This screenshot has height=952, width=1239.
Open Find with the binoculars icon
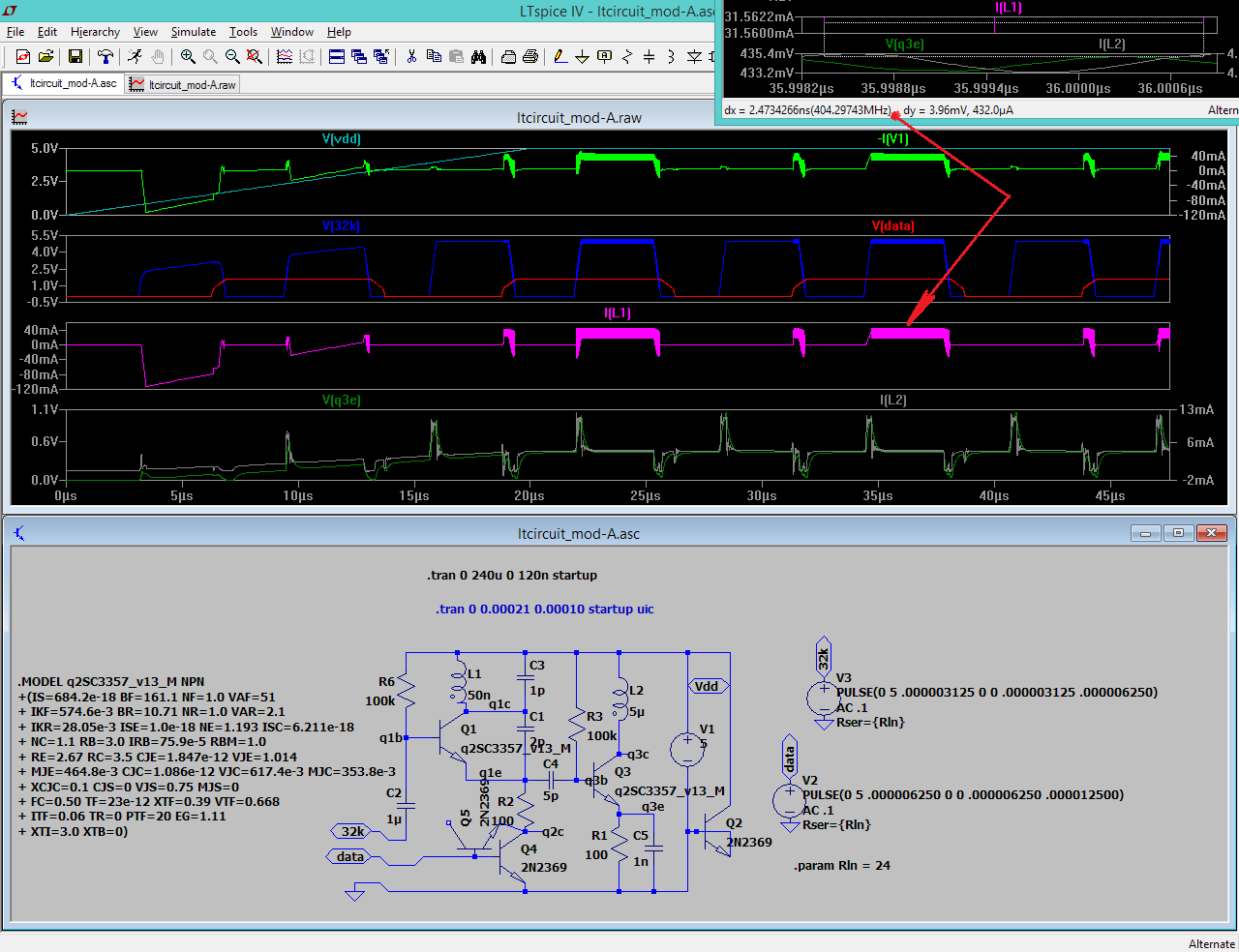coord(478,57)
